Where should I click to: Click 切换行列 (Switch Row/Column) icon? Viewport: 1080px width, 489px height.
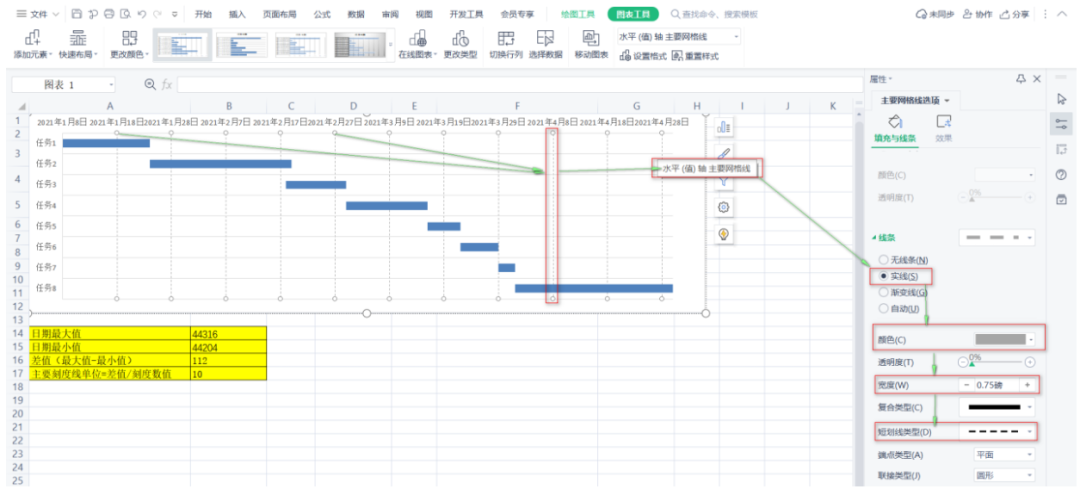[x=506, y=45]
